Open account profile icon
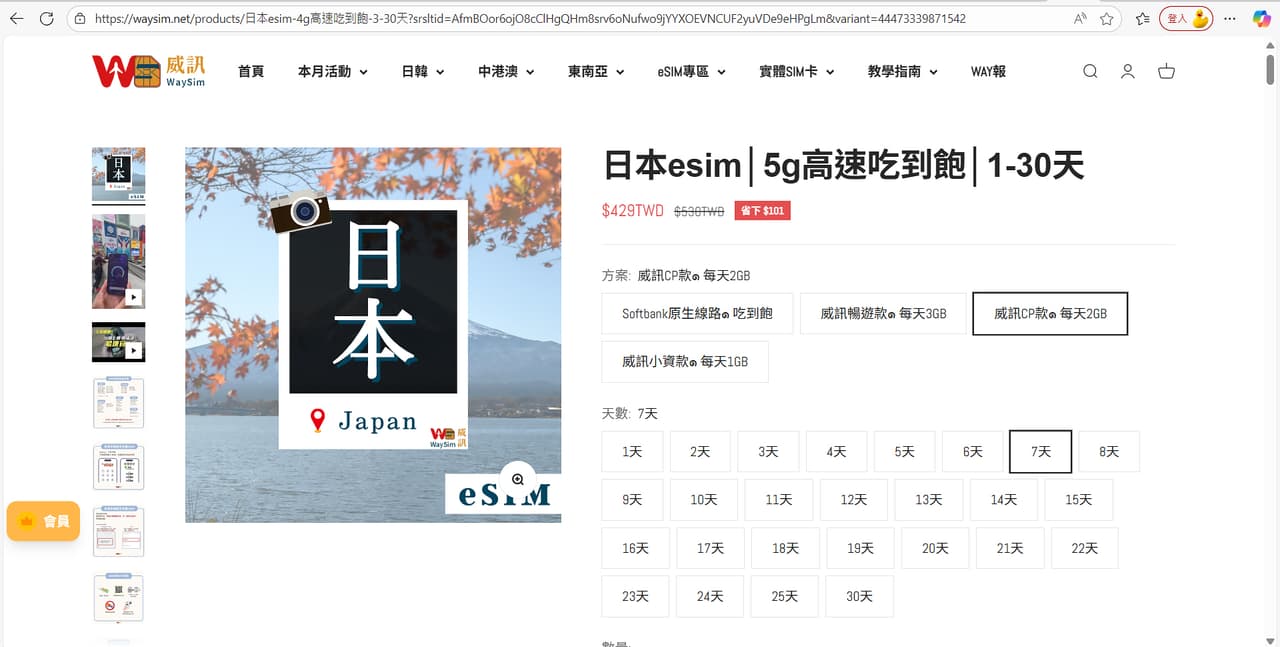This screenshot has height=647, width=1280. (1127, 71)
